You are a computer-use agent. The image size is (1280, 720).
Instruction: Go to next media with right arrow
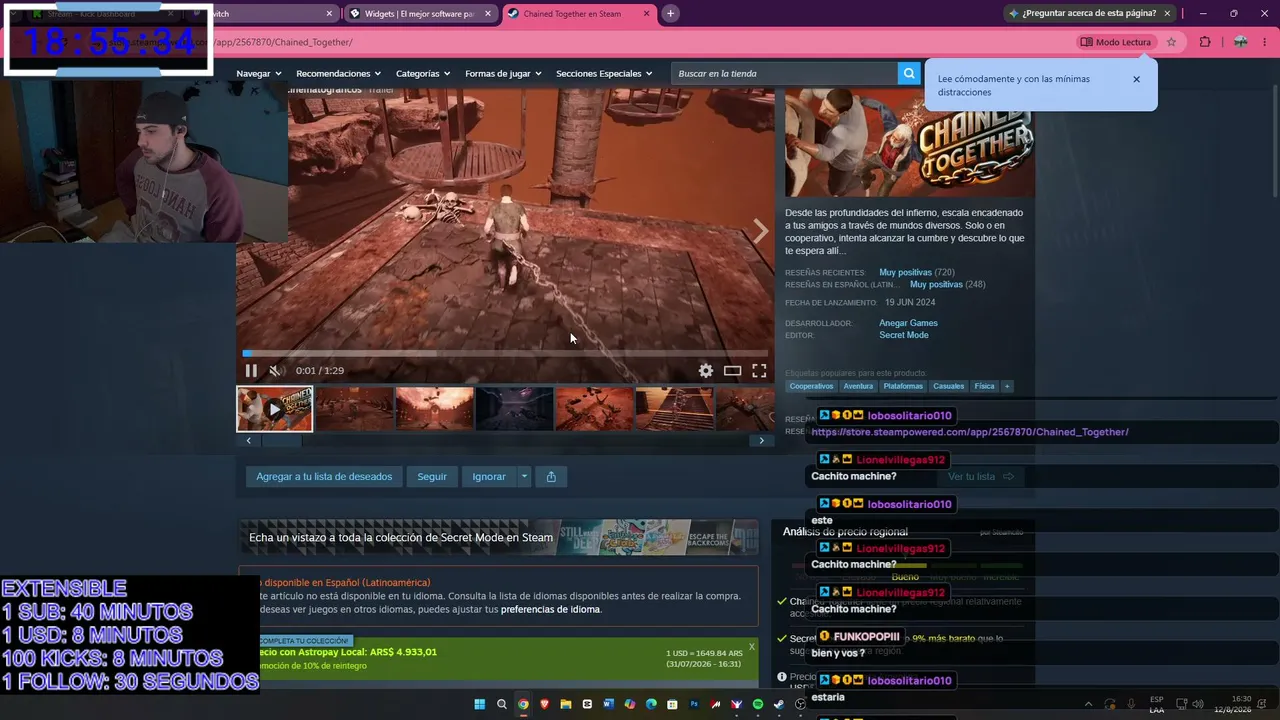(761, 231)
